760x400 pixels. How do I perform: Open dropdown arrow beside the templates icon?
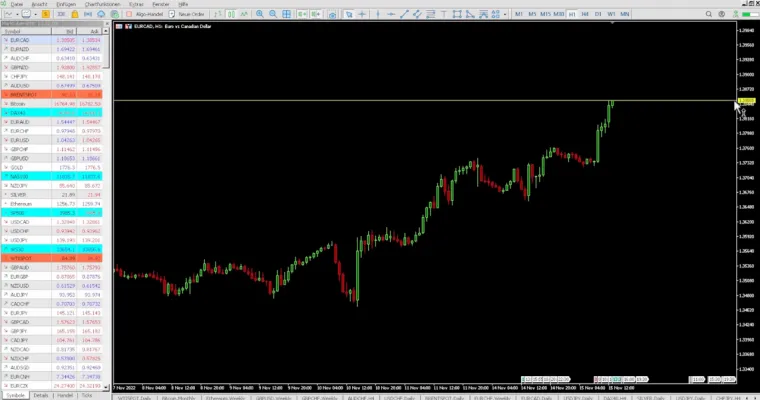pos(35,14)
